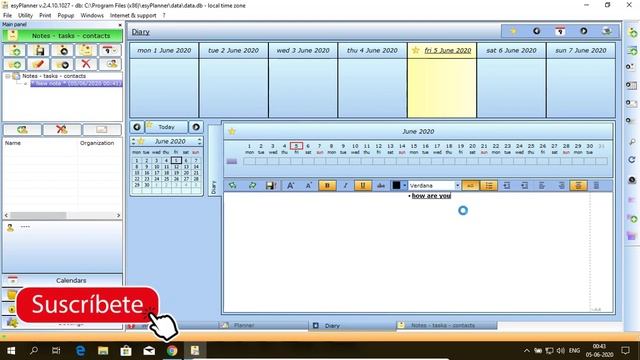Viewport: 640px width, 360px height.
Task: Click the black font color swatch
Action: [396, 186]
